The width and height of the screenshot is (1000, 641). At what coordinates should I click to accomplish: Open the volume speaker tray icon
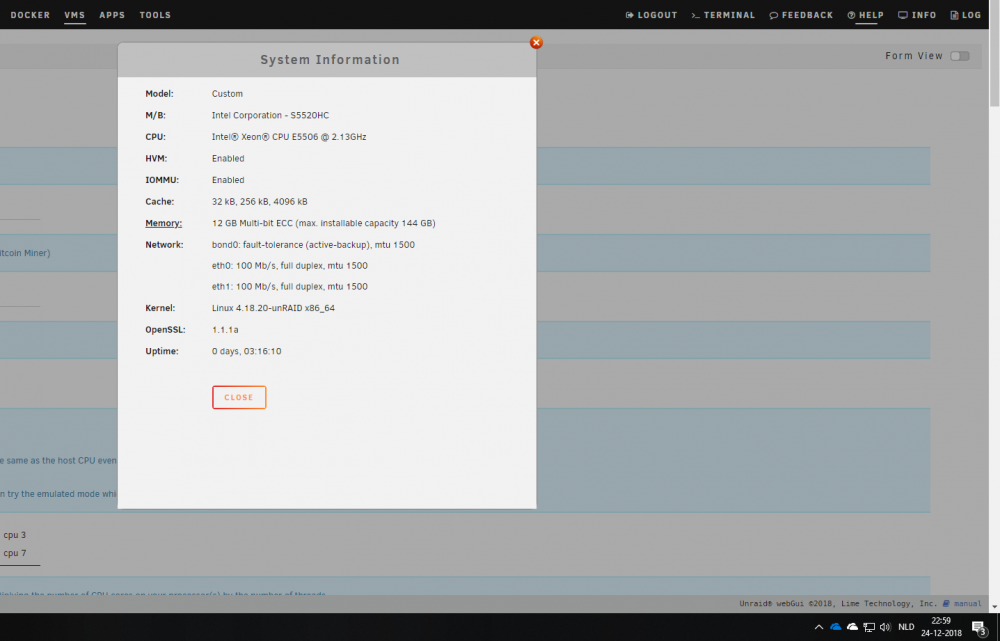(885, 627)
